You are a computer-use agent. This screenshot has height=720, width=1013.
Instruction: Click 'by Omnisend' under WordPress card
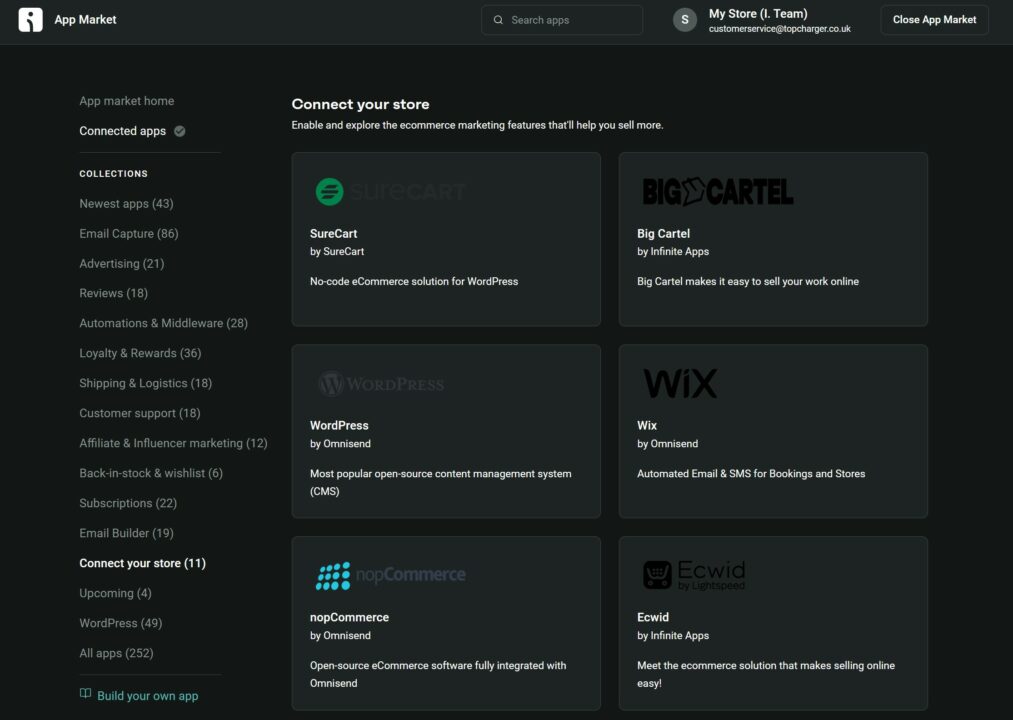(x=340, y=443)
